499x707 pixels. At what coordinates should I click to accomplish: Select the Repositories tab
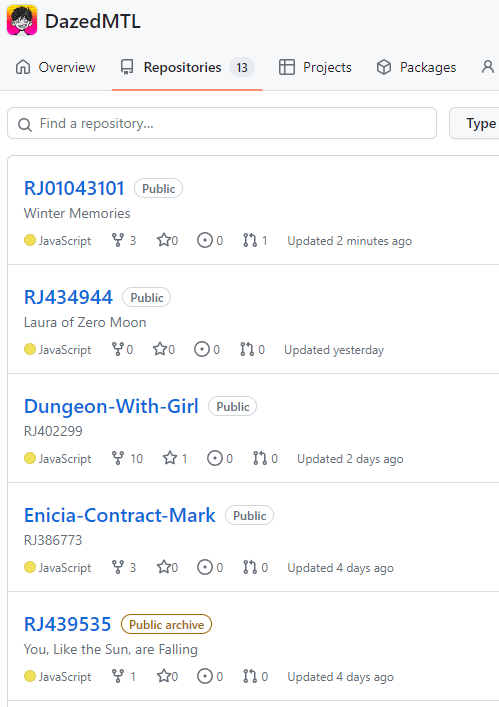coord(187,67)
